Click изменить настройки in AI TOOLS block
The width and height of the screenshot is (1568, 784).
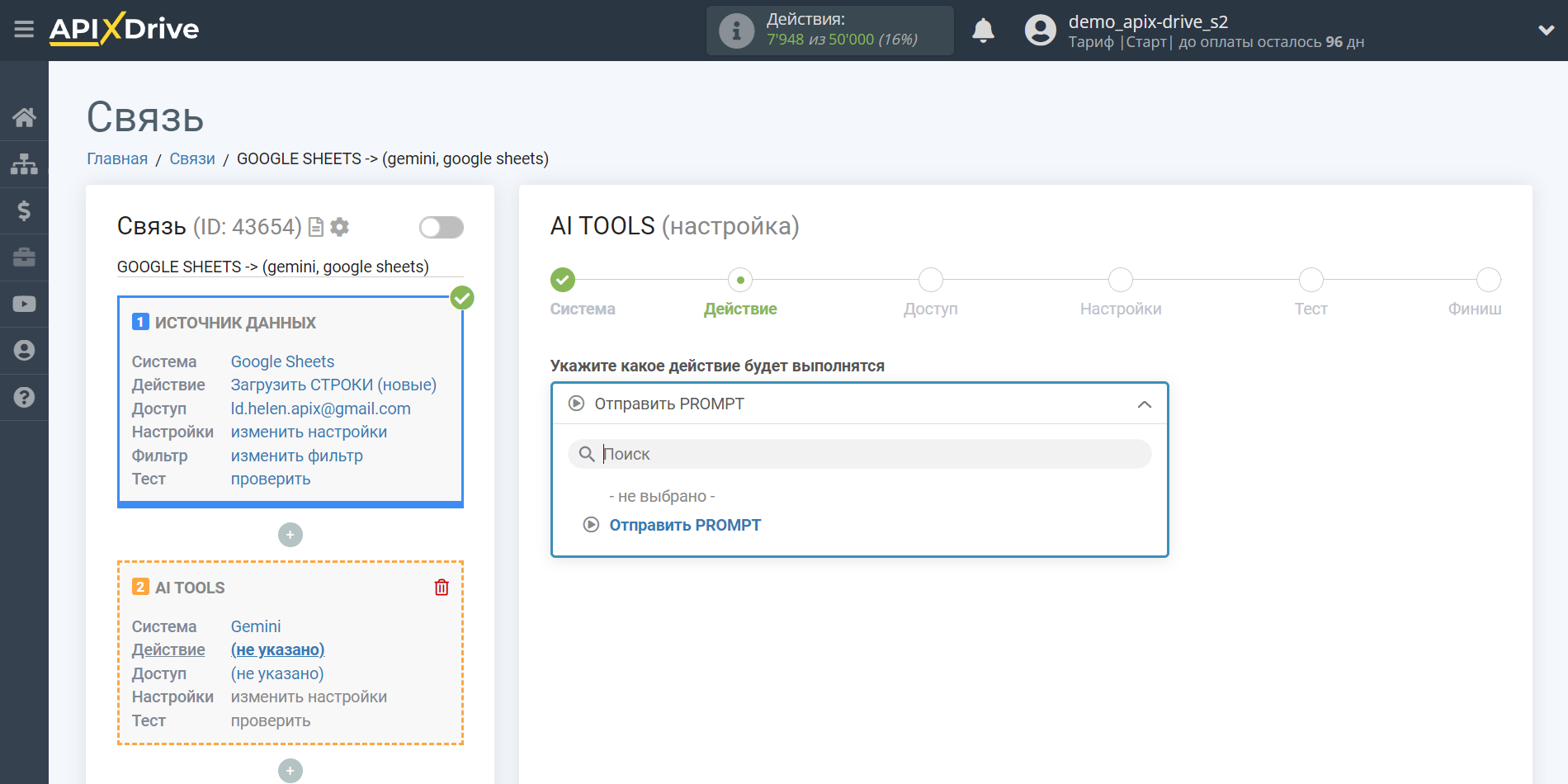(309, 697)
